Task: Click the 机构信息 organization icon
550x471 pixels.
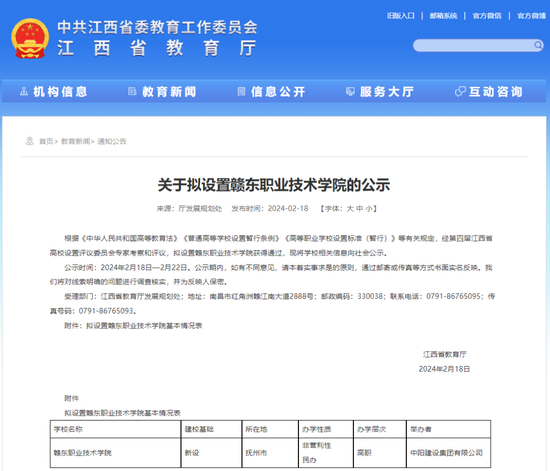Action: pos(24,92)
